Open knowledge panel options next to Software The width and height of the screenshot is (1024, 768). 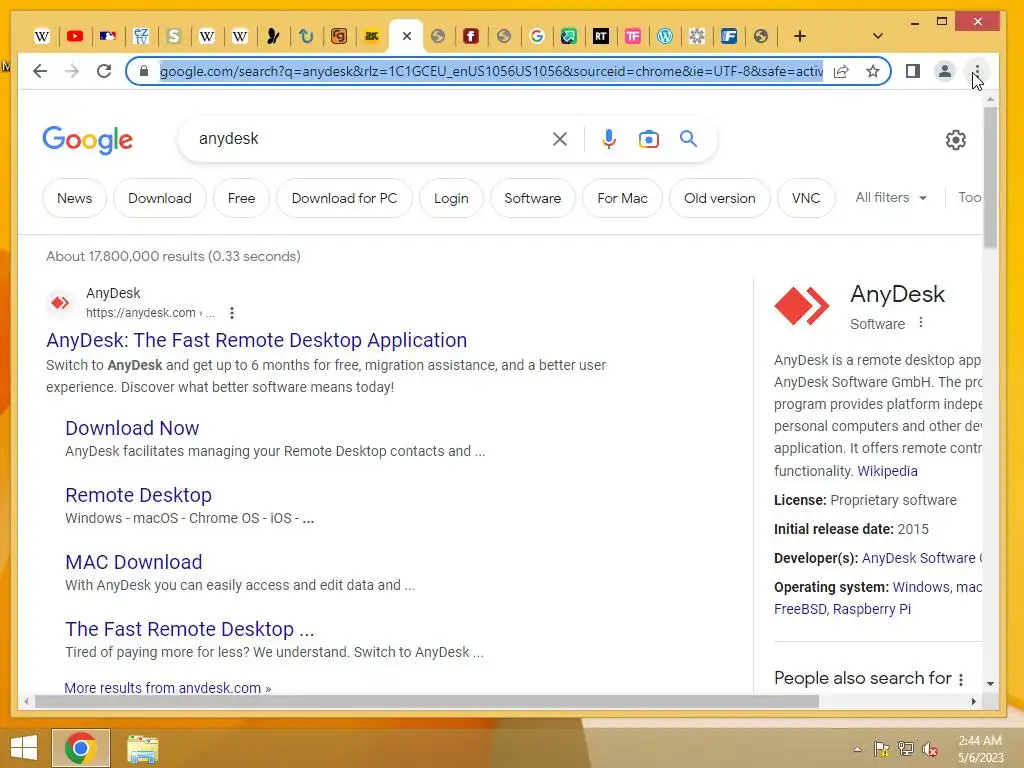click(921, 323)
